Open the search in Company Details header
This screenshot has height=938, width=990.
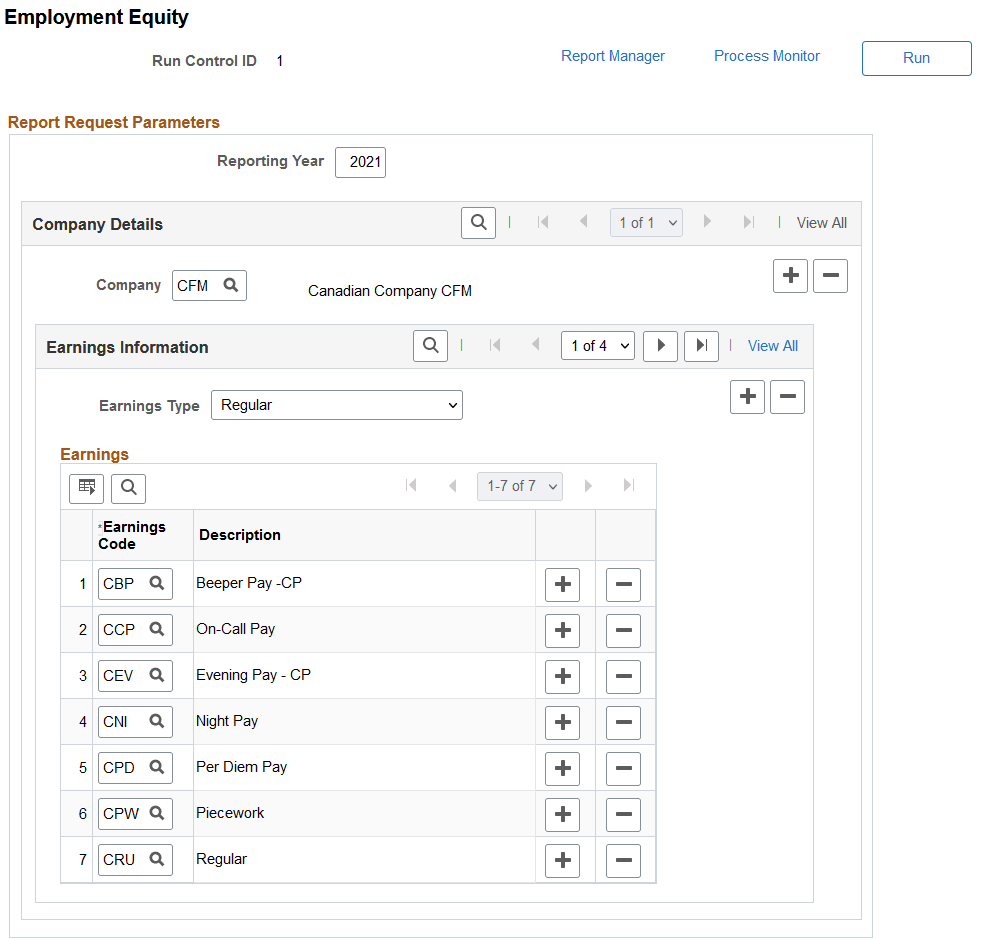(x=478, y=222)
